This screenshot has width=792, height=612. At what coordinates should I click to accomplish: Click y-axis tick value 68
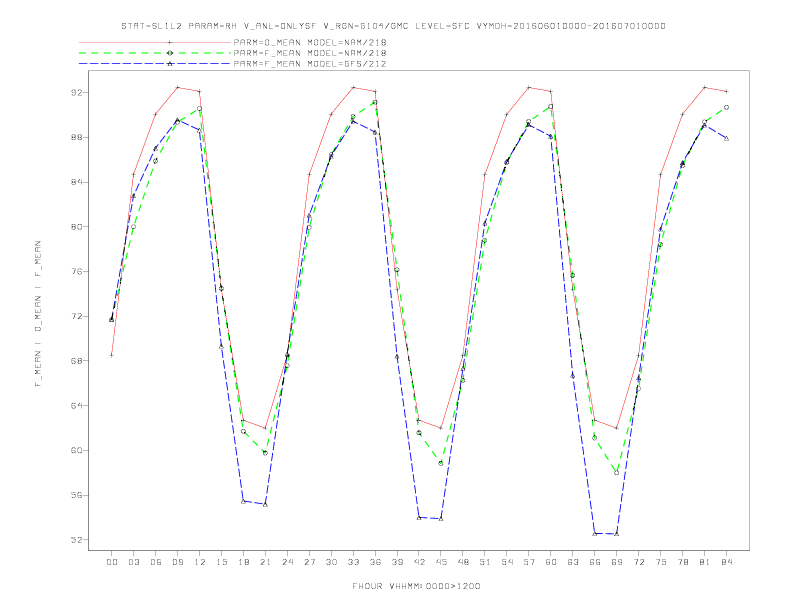tap(76, 361)
